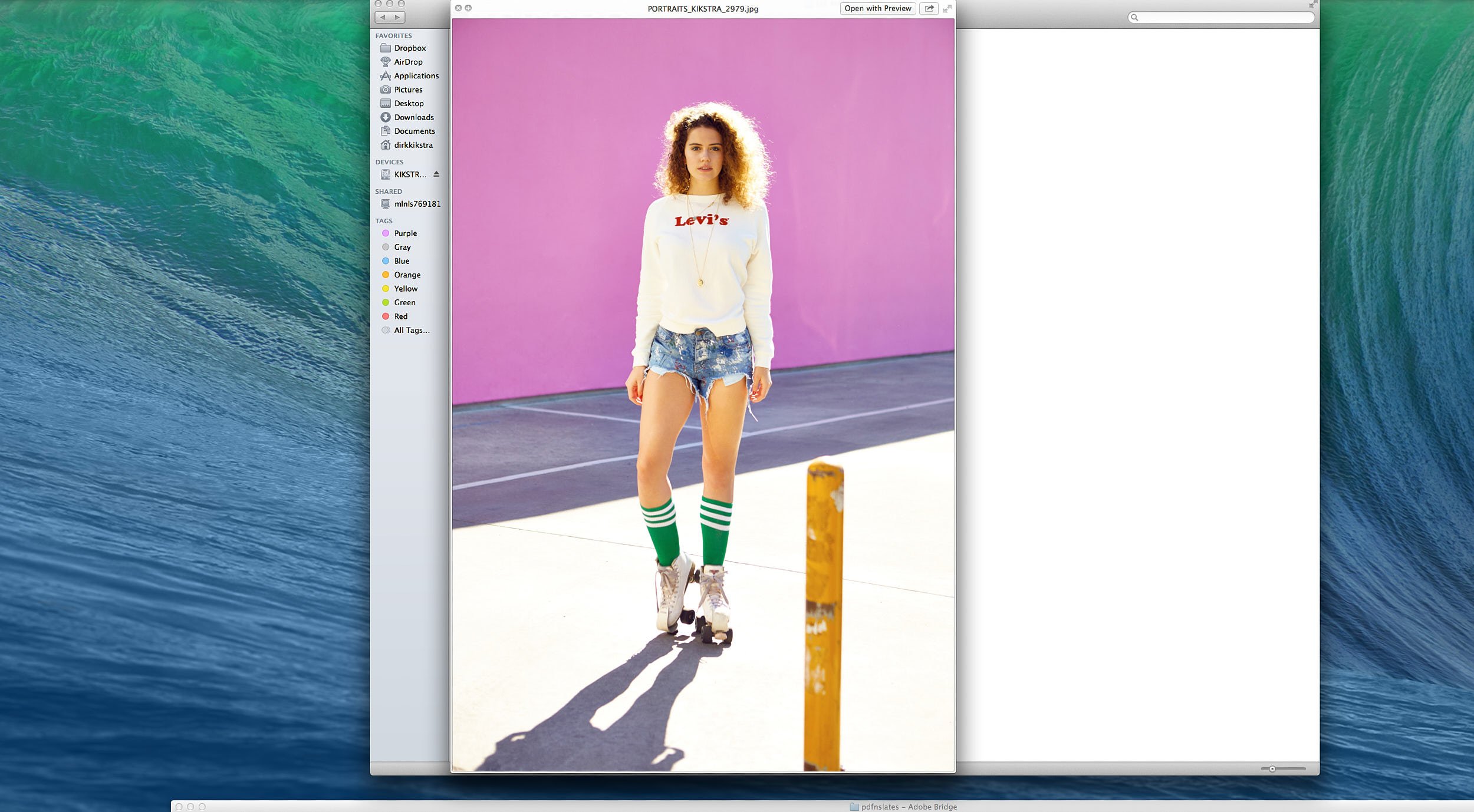Show All Tags list
The height and width of the screenshot is (812, 1474).
411,330
